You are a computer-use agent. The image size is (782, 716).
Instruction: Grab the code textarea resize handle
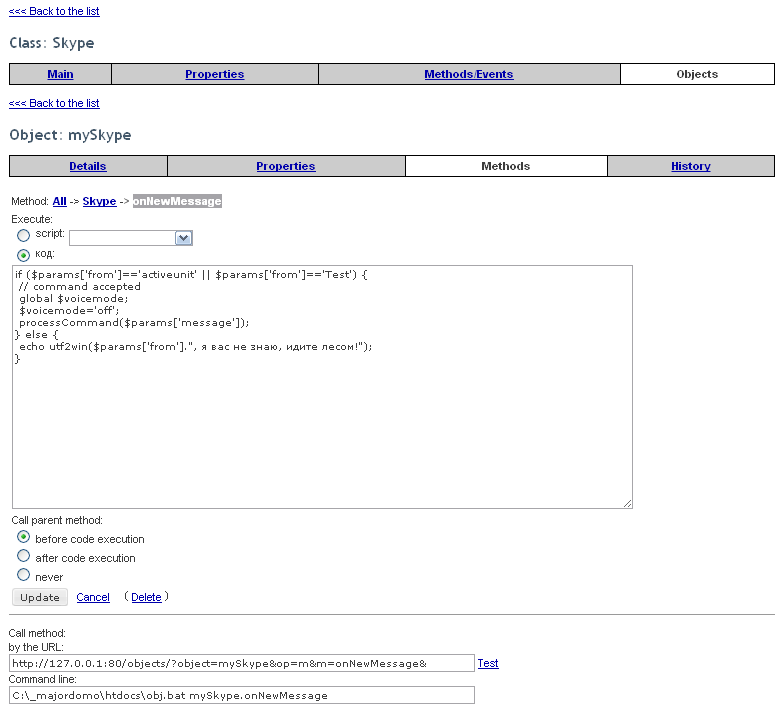627,504
